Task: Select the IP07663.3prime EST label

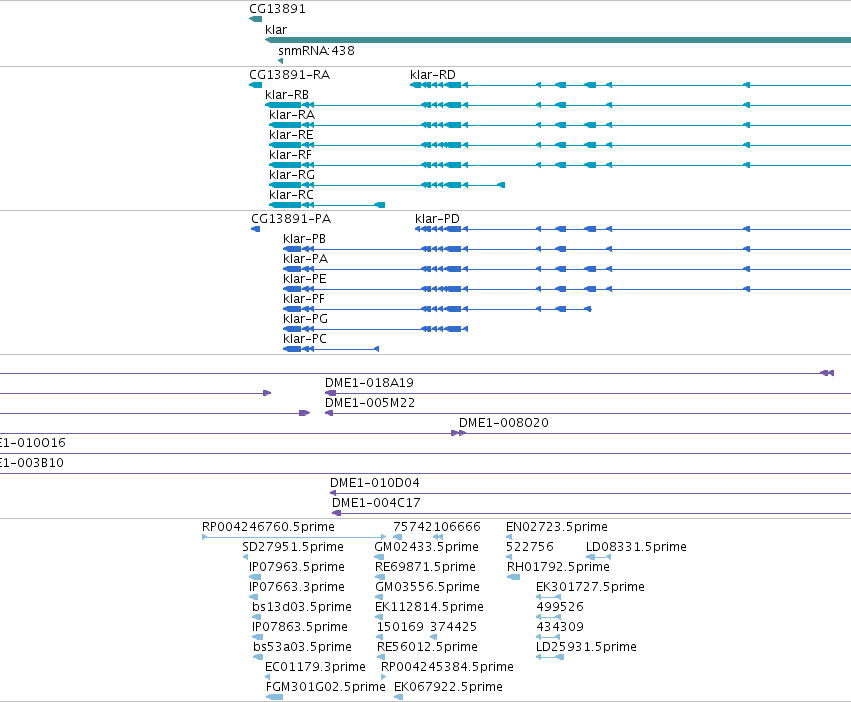Action: point(297,587)
